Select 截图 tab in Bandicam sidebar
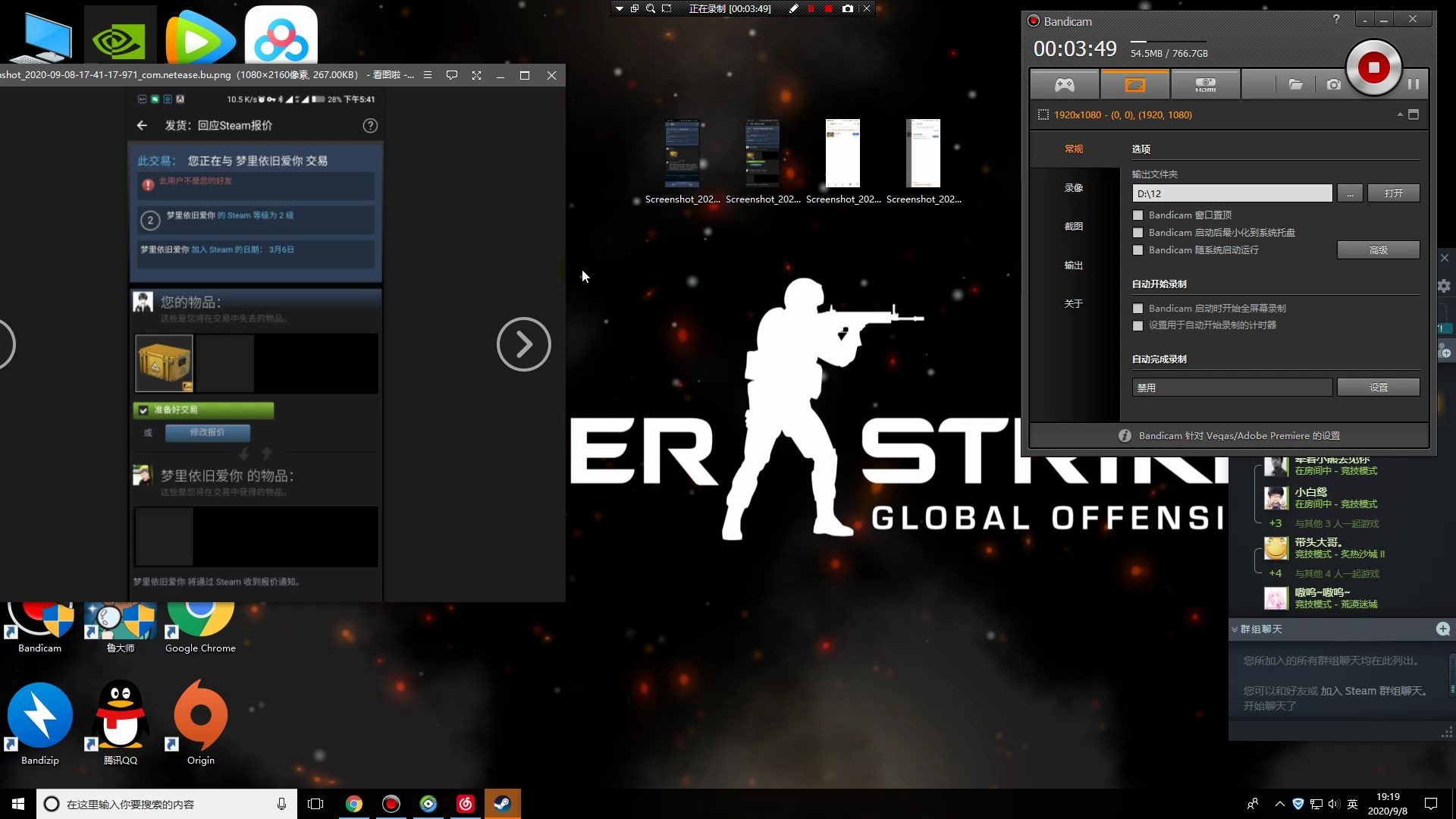 (1074, 226)
